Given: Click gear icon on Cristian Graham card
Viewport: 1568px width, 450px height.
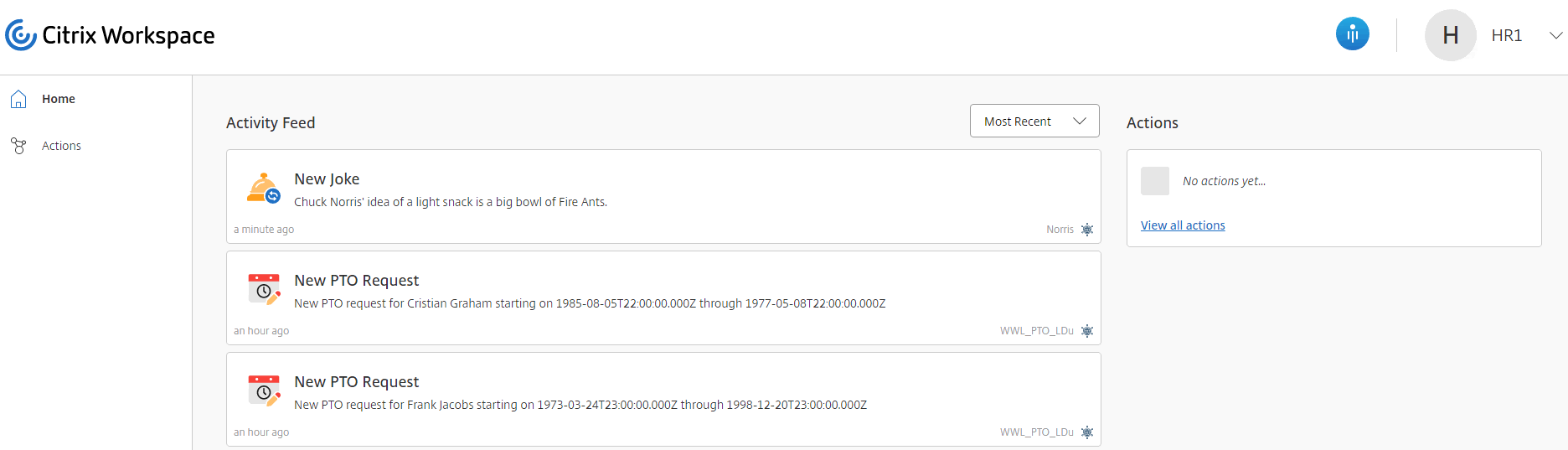Looking at the screenshot, I should tap(1087, 331).
